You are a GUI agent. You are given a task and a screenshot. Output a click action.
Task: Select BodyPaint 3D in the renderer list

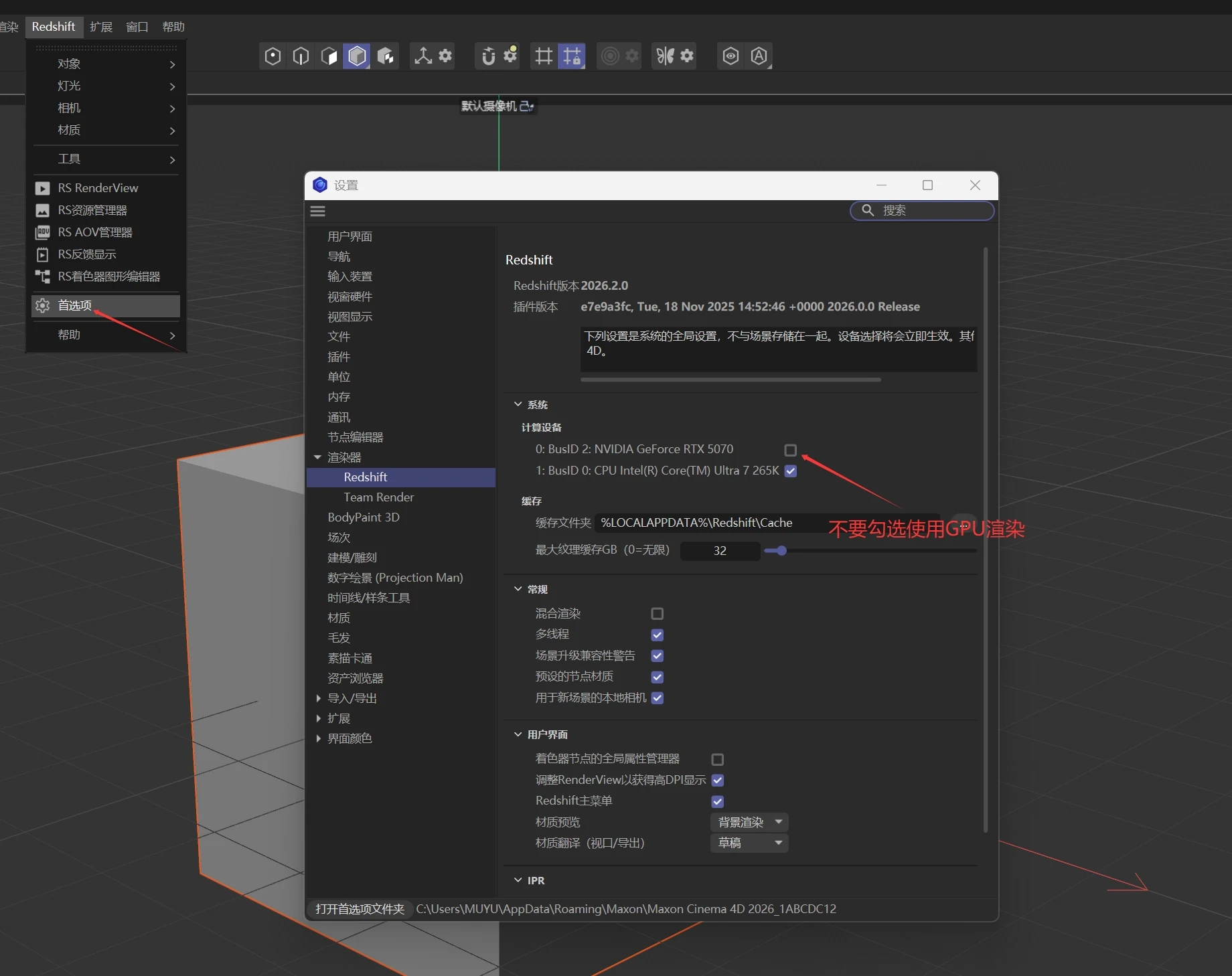point(364,517)
